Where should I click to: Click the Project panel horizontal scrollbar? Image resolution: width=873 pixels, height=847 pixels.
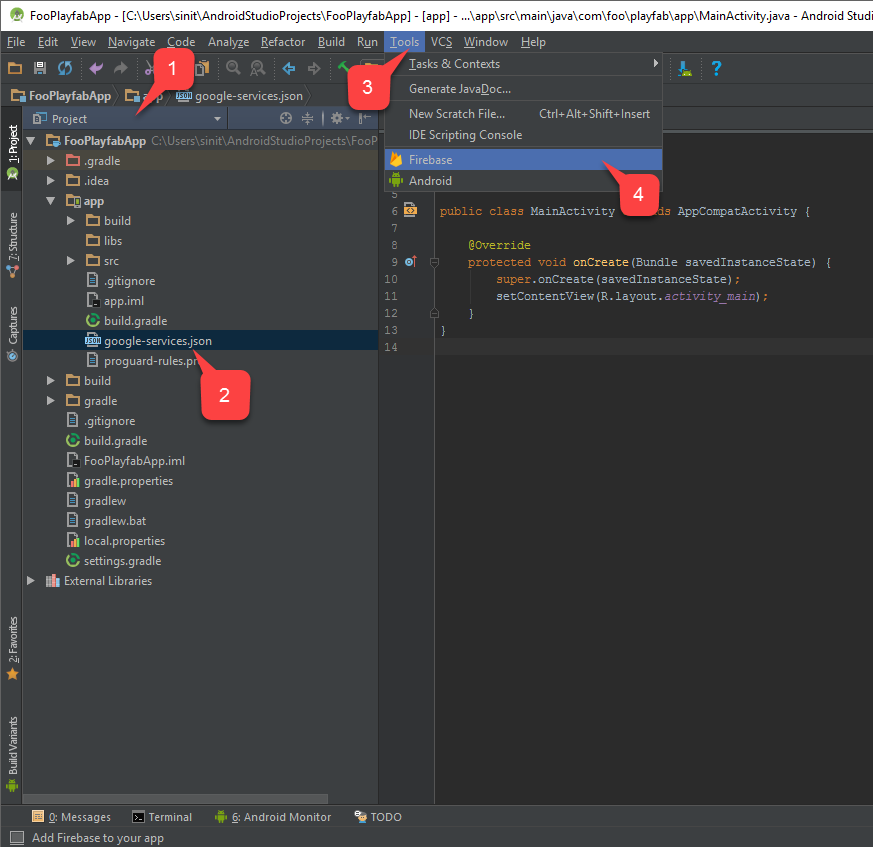pyautogui.click(x=175, y=799)
